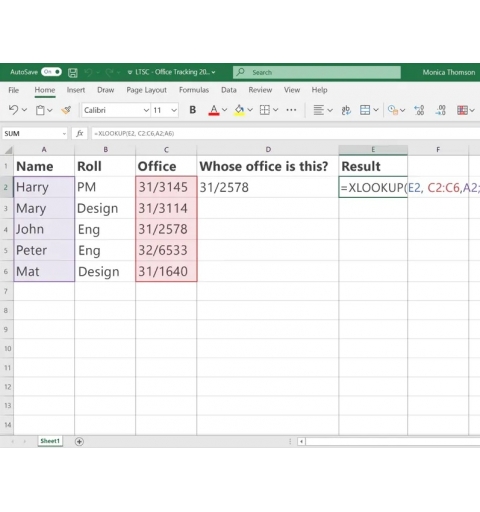Click the number format icon
This screenshot has width=480, height=512.
coord(393,110)
